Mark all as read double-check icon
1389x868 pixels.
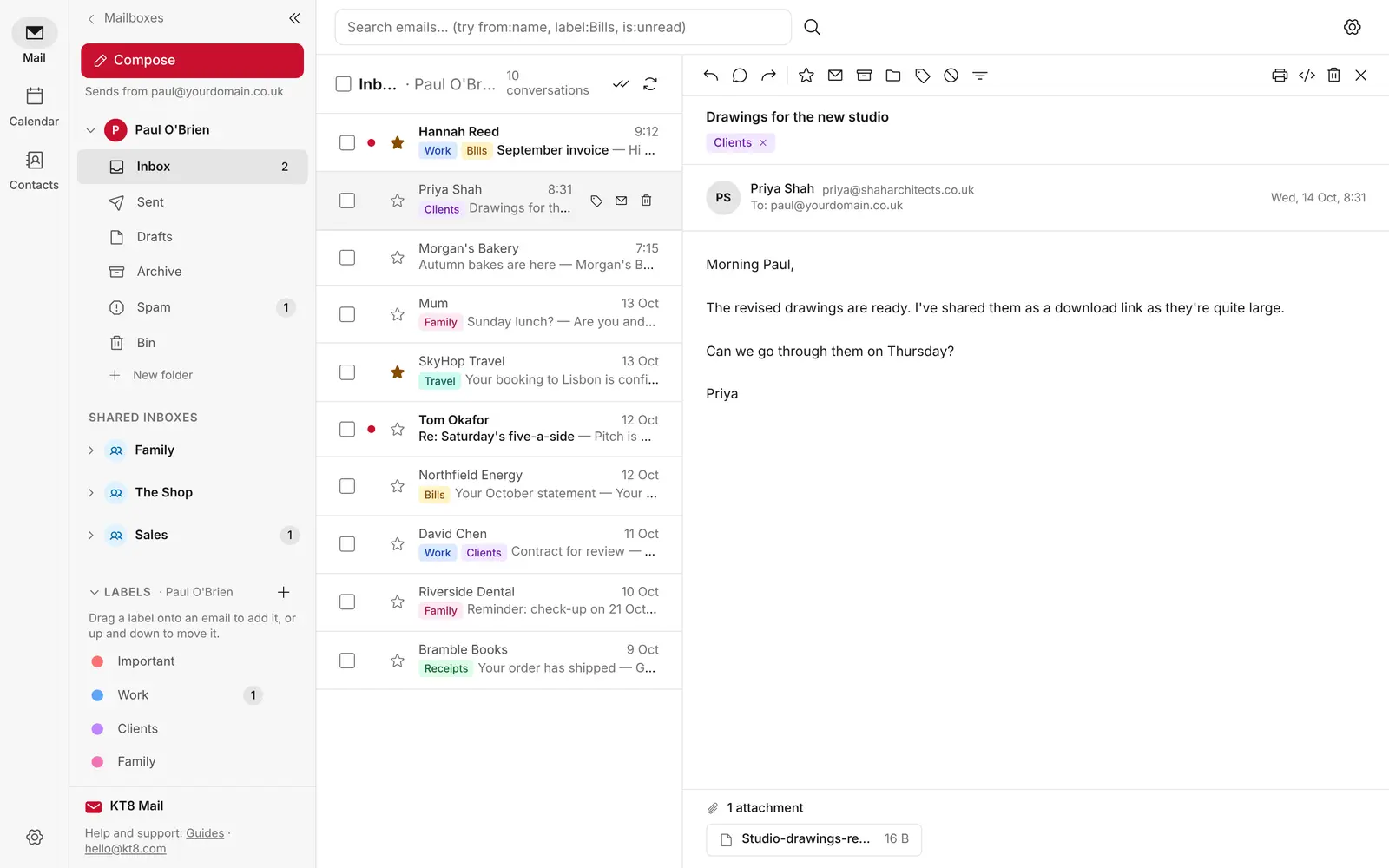pyautogui.click(x=621, y=84)
